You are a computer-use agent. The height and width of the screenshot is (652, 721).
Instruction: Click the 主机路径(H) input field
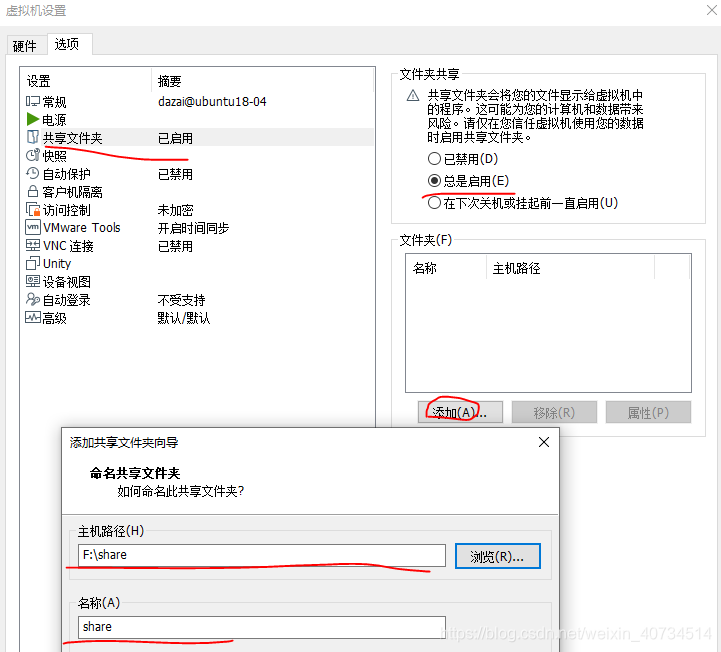(262, 555)
